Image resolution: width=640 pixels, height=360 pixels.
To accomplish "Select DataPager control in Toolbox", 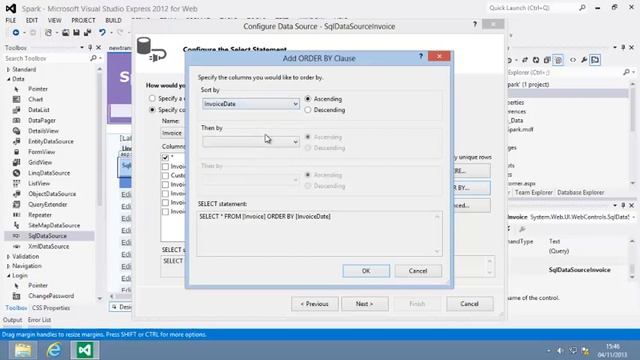I will tap(42, 120).
